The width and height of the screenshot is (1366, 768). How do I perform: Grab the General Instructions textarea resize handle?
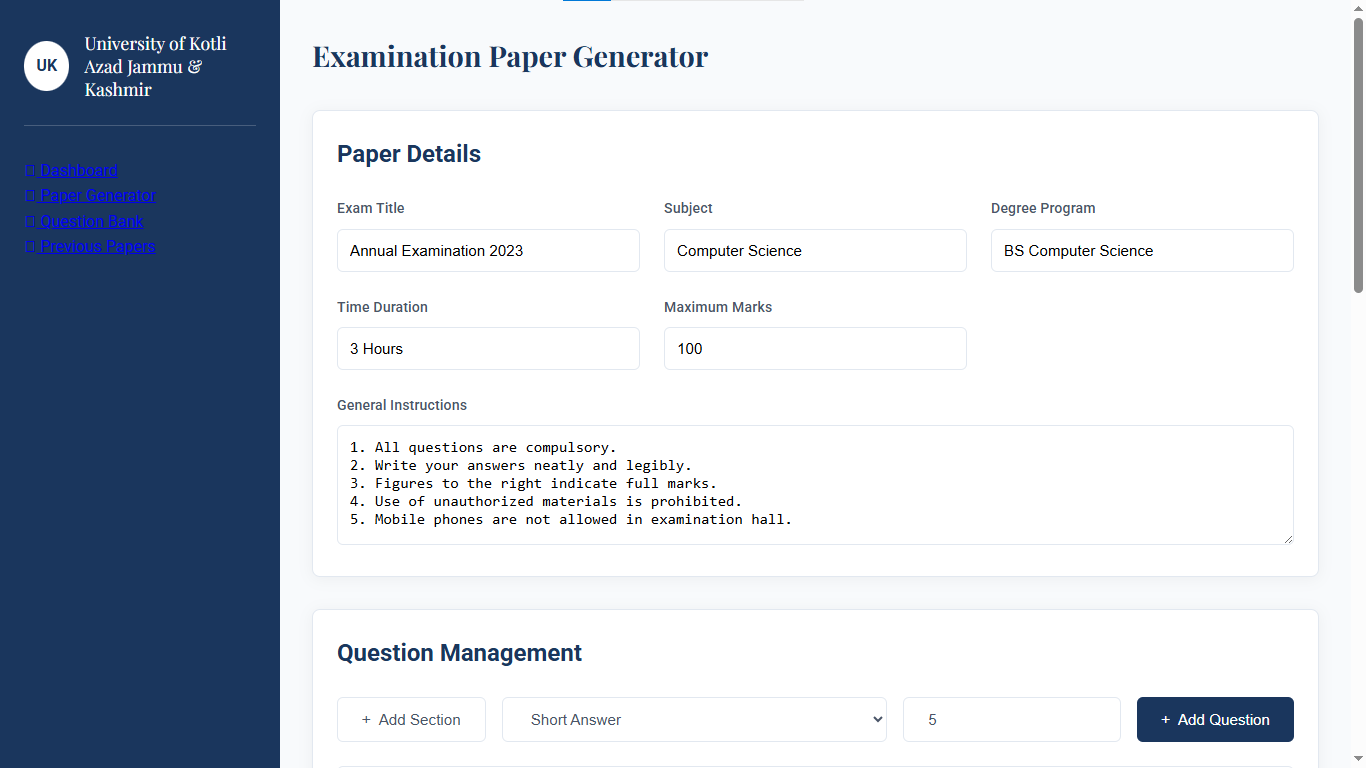click(1287, 538)
